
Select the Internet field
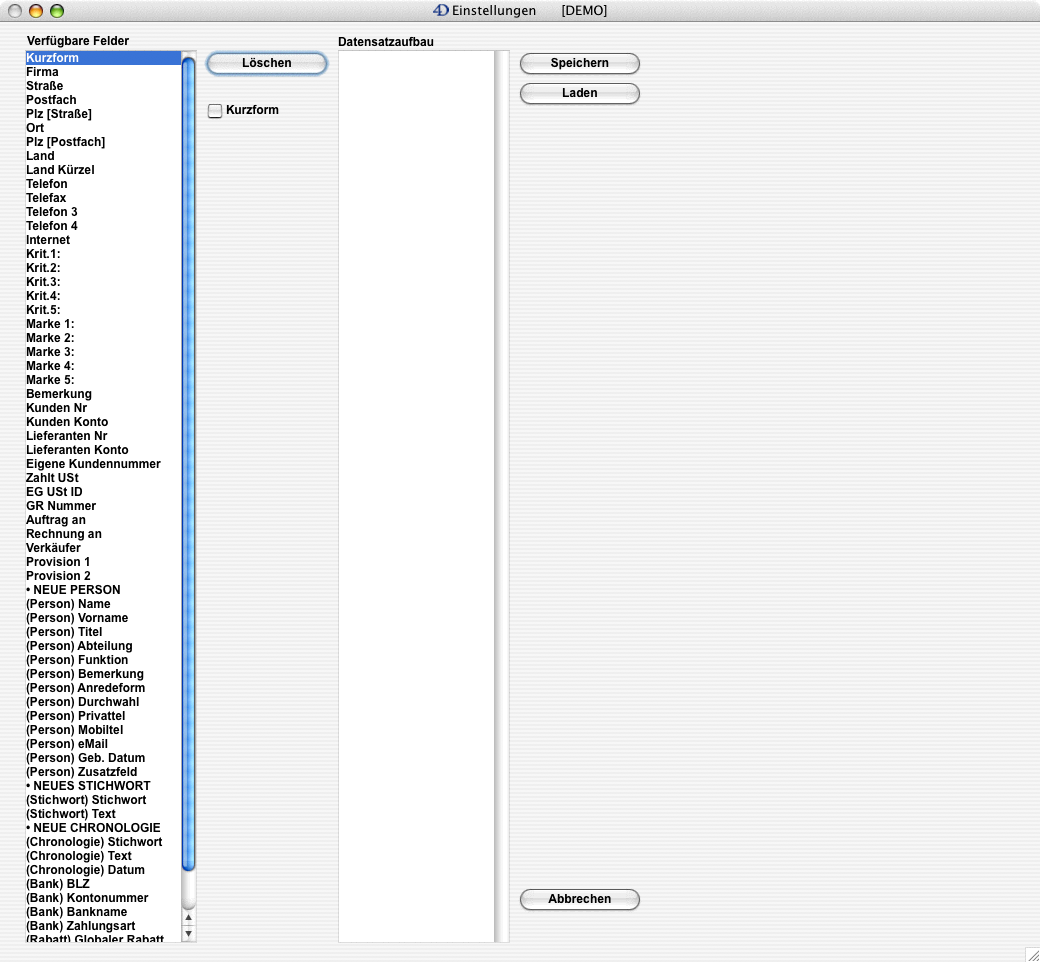point(48,240)
